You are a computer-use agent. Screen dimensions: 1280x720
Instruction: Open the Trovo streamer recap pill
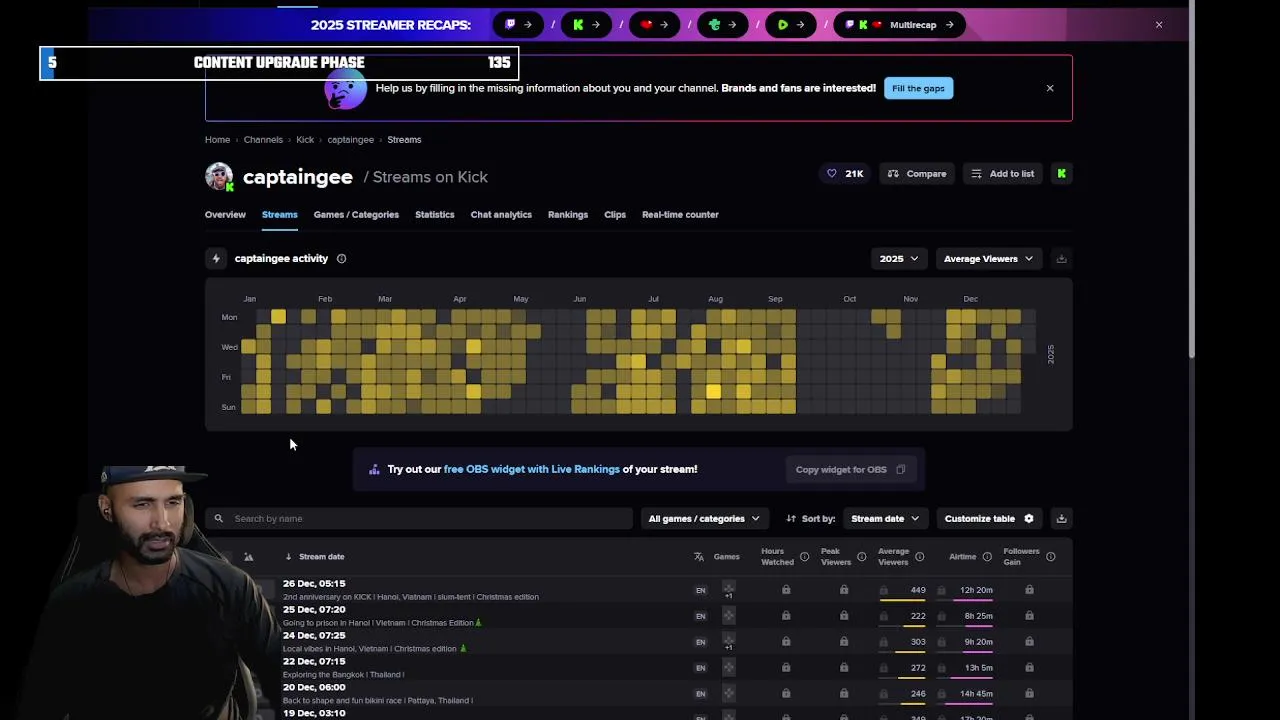pos(723,25)
